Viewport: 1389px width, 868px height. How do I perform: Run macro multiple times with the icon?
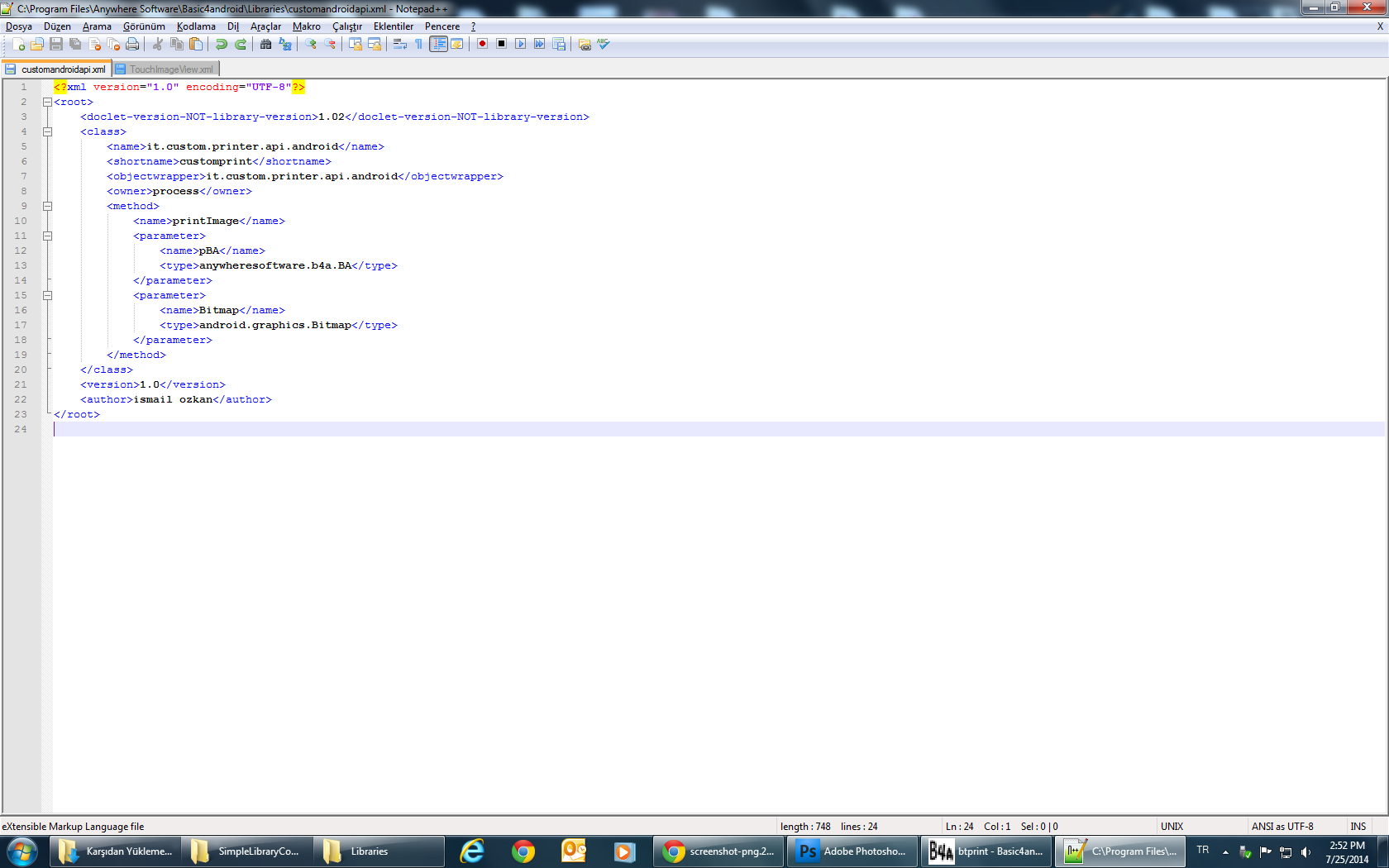[x=539, y=44]
